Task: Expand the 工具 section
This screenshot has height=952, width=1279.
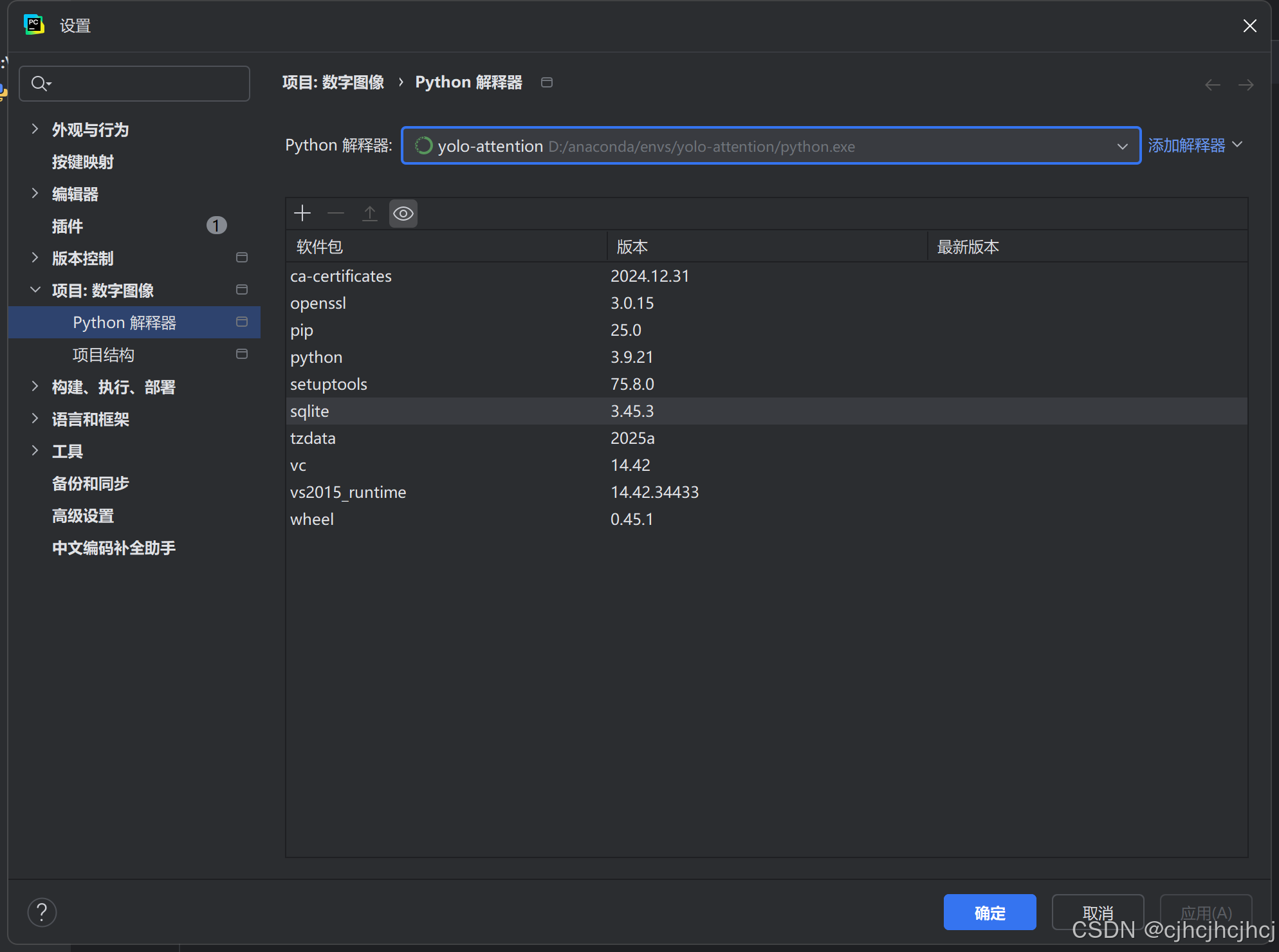Action: pyautogui.click(x=35, y=451)
